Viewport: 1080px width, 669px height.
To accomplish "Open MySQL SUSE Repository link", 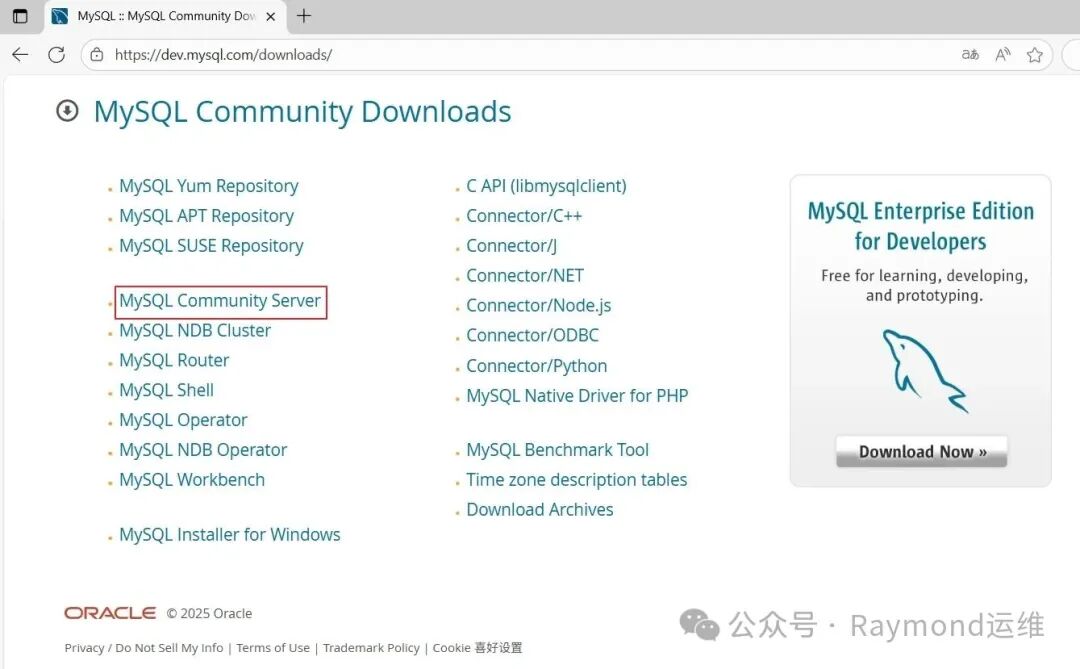I will (x=211, y=246).
